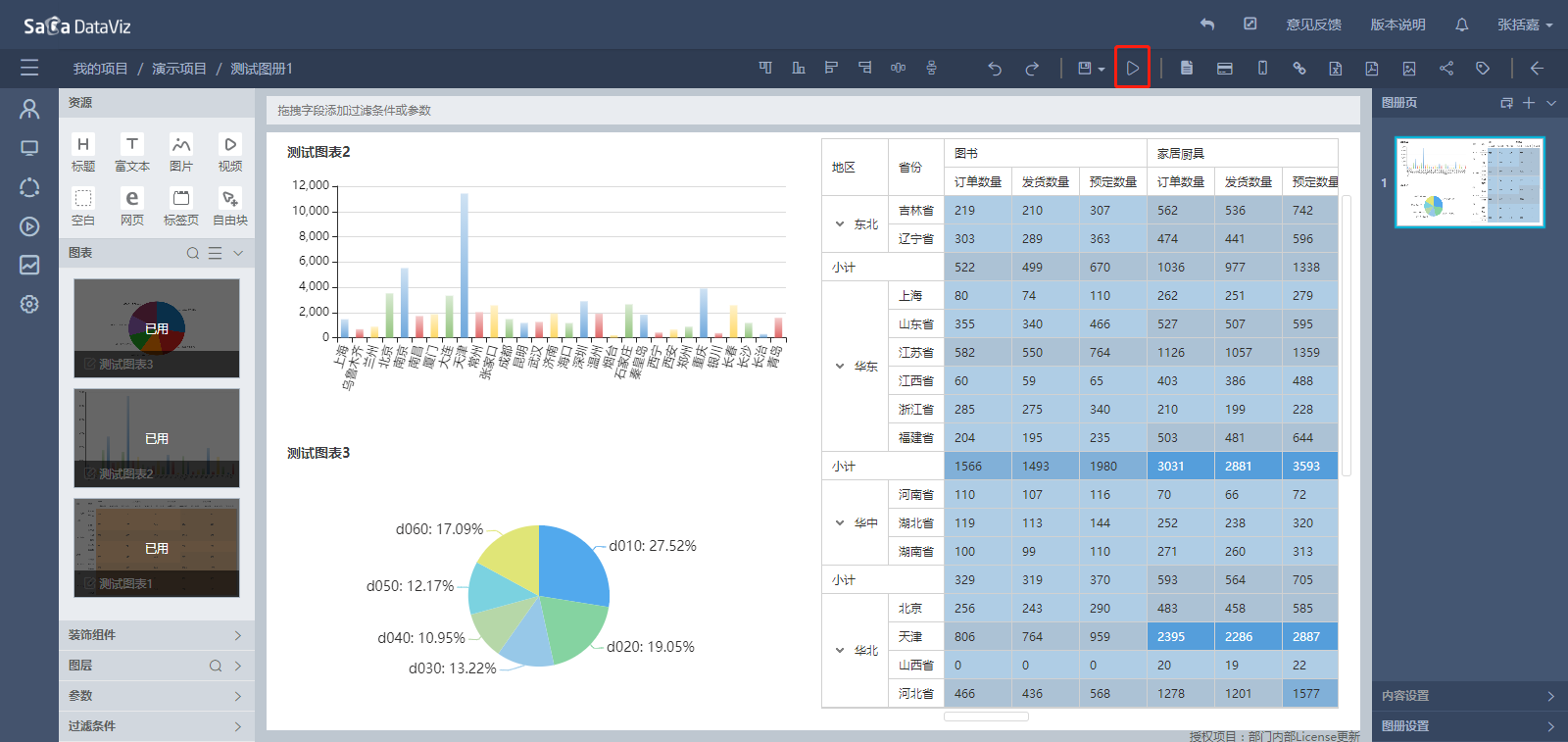1568x742 pixels.
Task: Click the line chart sidebar icon
Action: point(29,265)
